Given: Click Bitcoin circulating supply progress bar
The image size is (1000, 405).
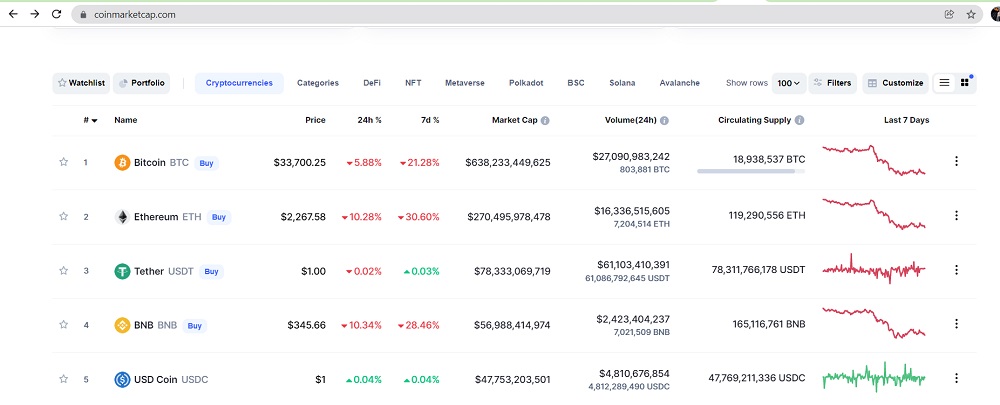Looking at the screenshot, I should pos(751,172).
